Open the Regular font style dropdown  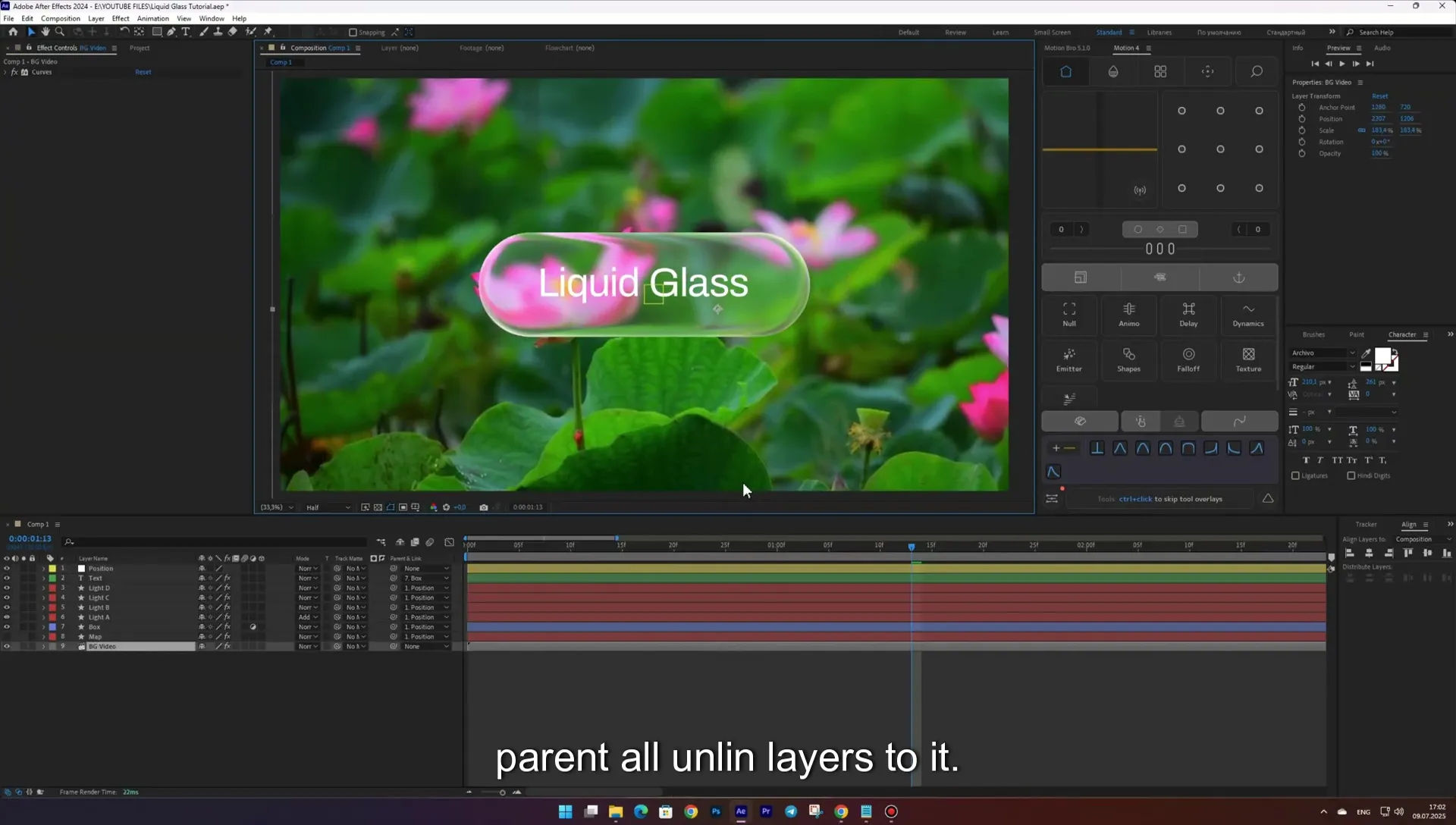click(x=1323, y=367)
